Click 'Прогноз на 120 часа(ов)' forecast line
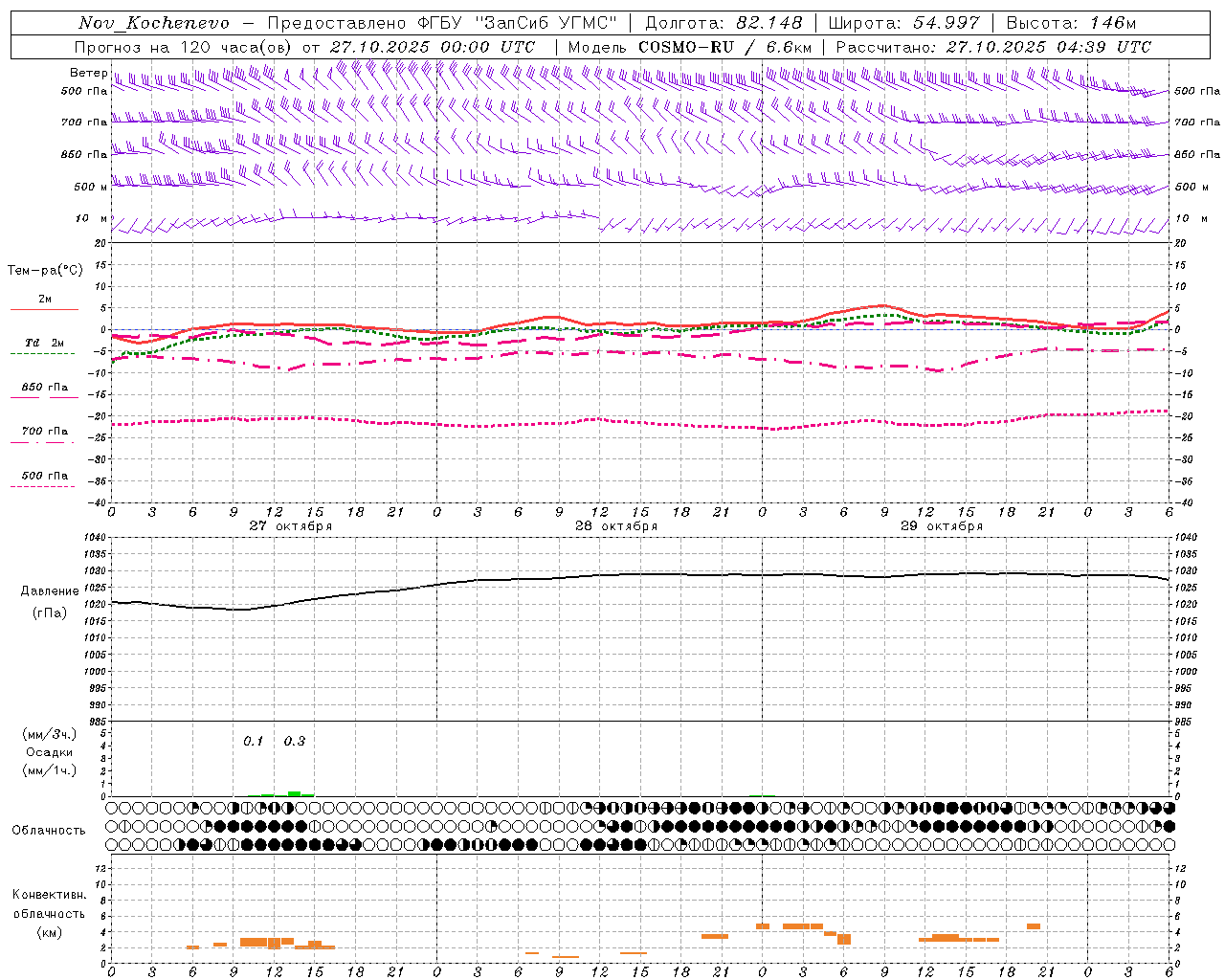This screenshot has height=980, width=1225. (x=184, y=47)
